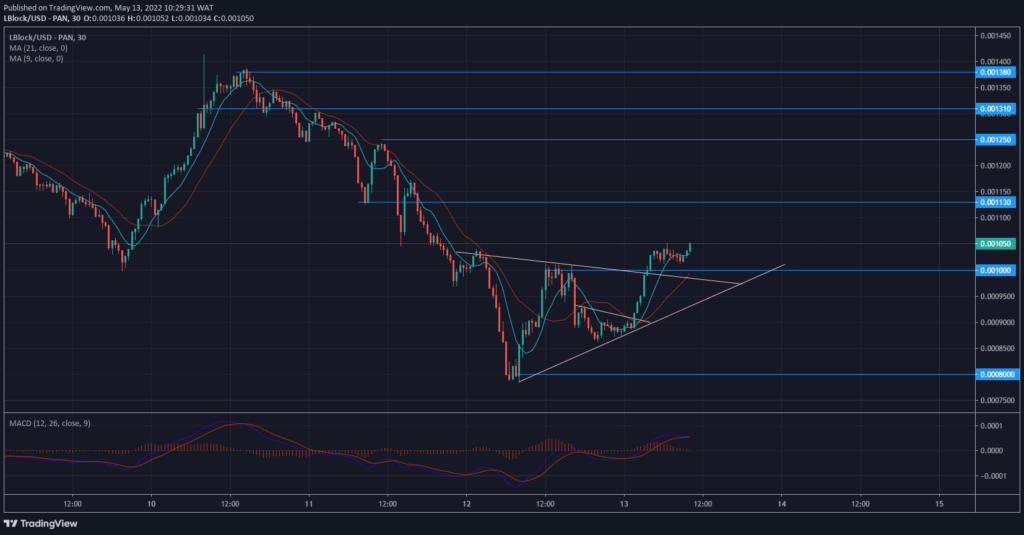This screenshot has width=1024, height=535.
Task: Click the 0.0008000 blue price label
Action: [997, 374]
